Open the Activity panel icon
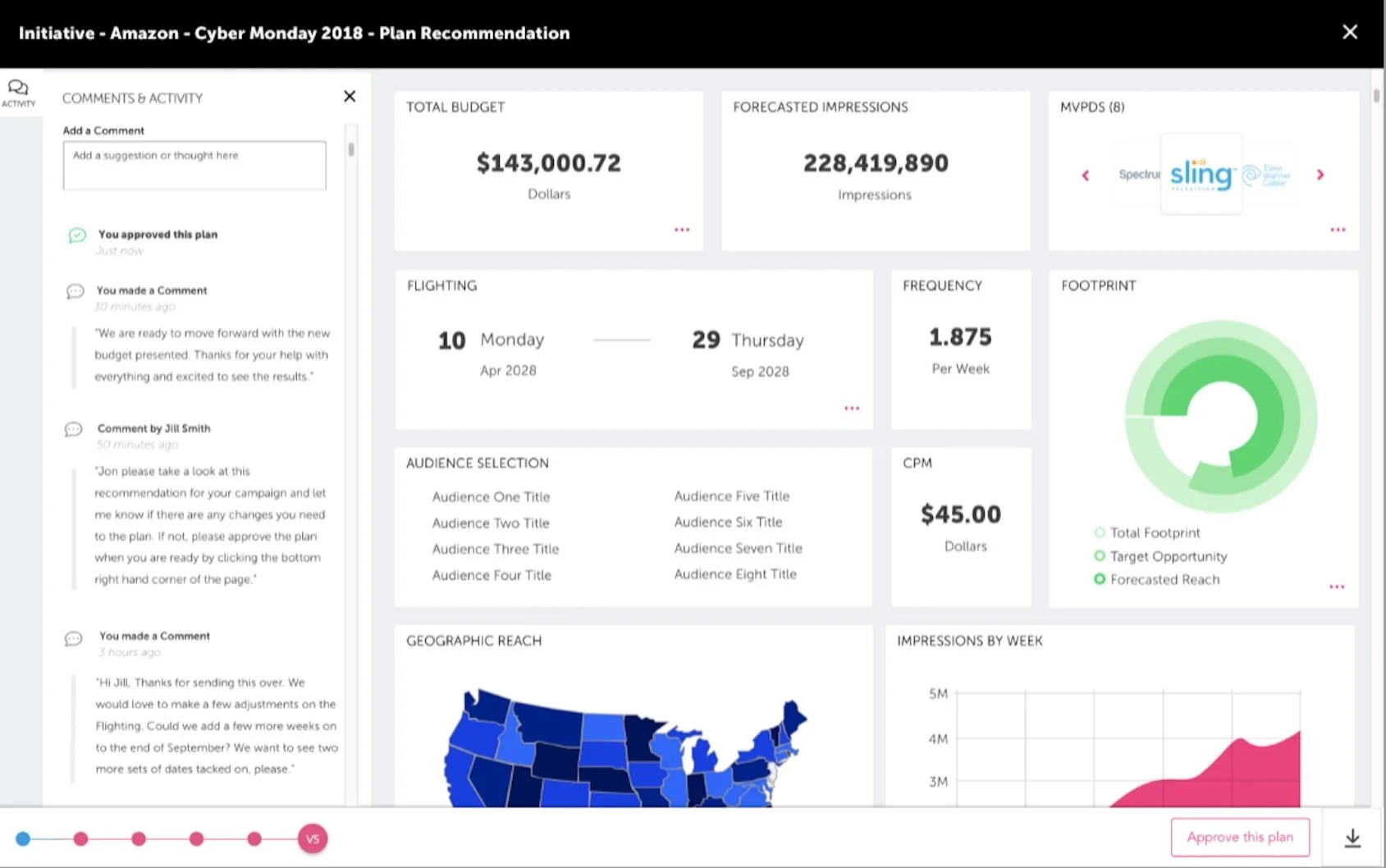 18,92
